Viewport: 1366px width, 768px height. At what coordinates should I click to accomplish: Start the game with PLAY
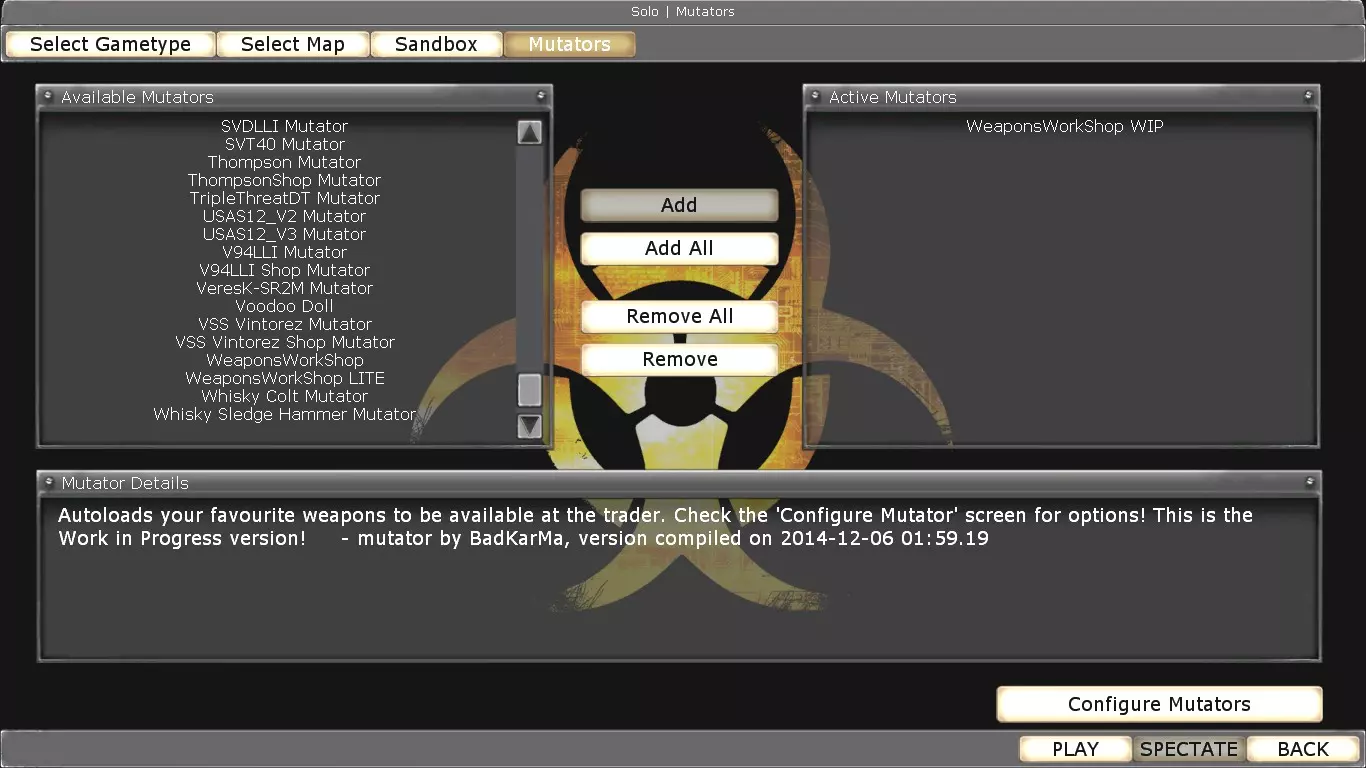1075,749
